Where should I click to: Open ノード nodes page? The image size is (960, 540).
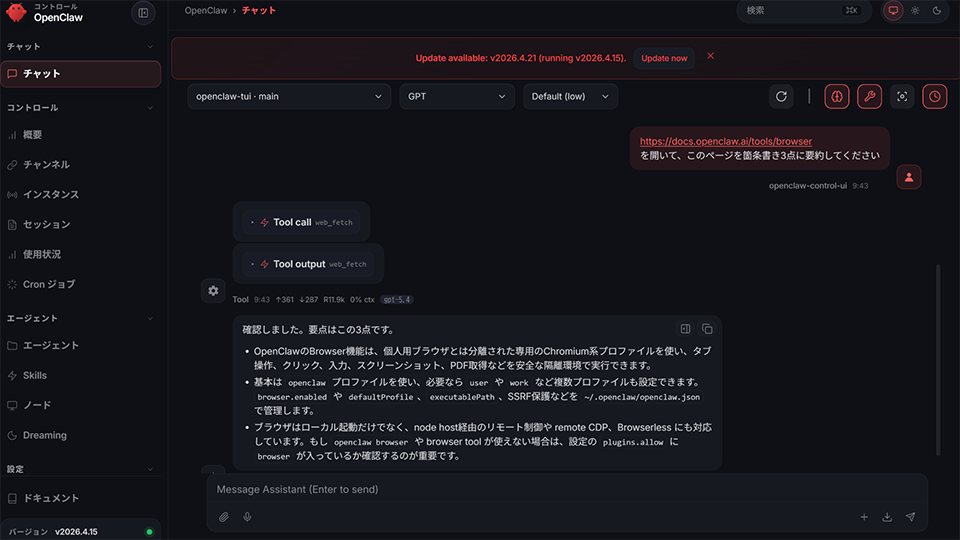pos(81,405)
